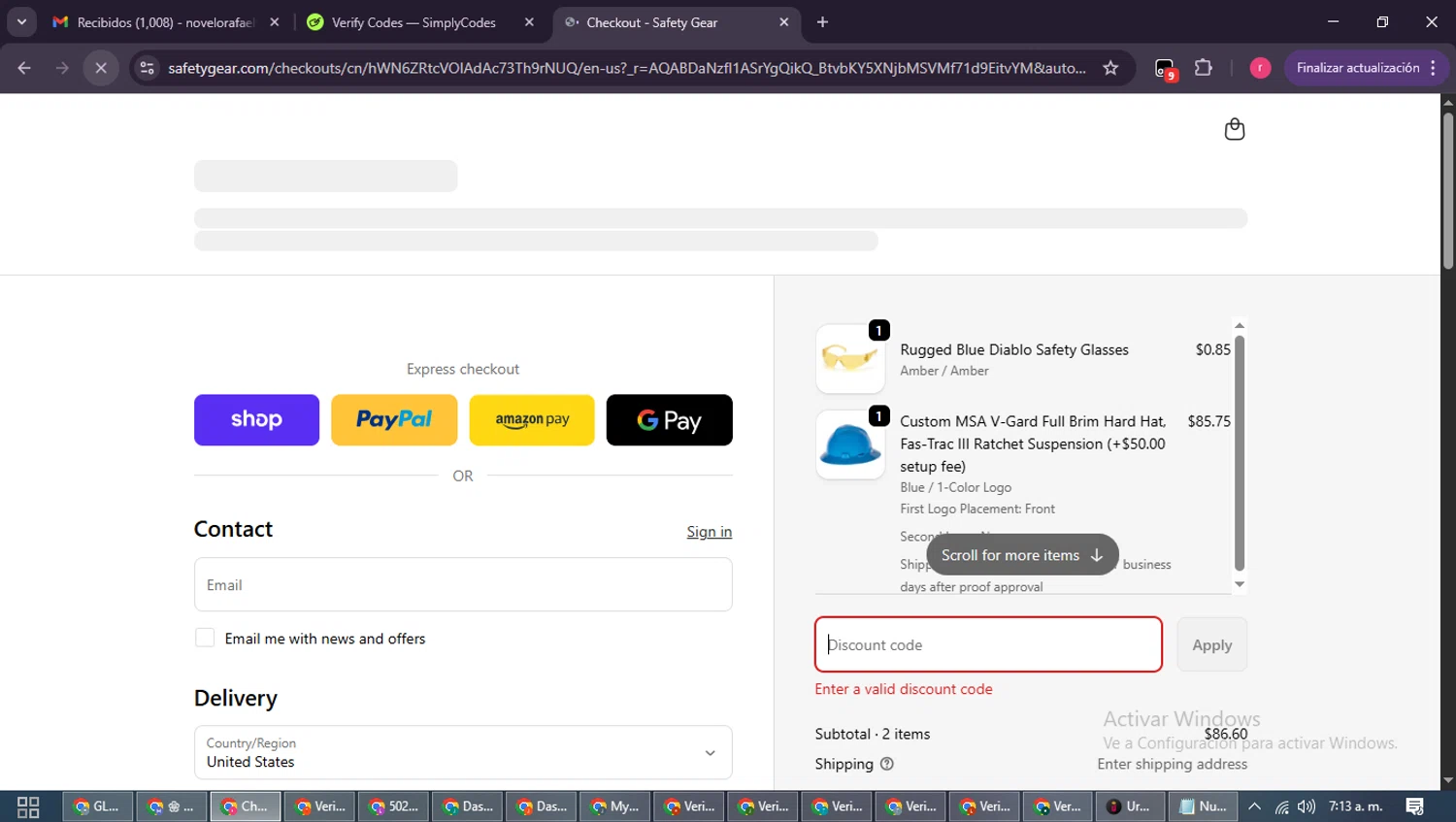The image size is (1456, 822).
Task: Click the browser back arrow
Action: (x=24, y=68)
